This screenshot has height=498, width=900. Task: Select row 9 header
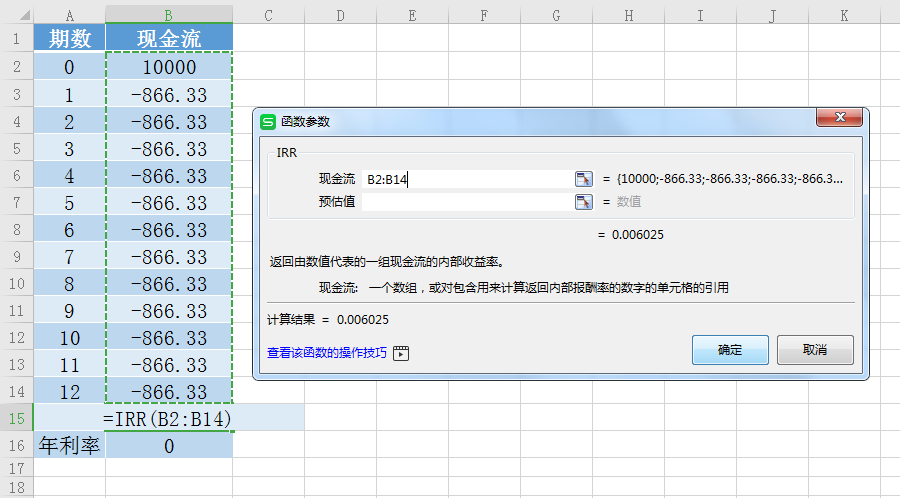[x=17, y=256]
